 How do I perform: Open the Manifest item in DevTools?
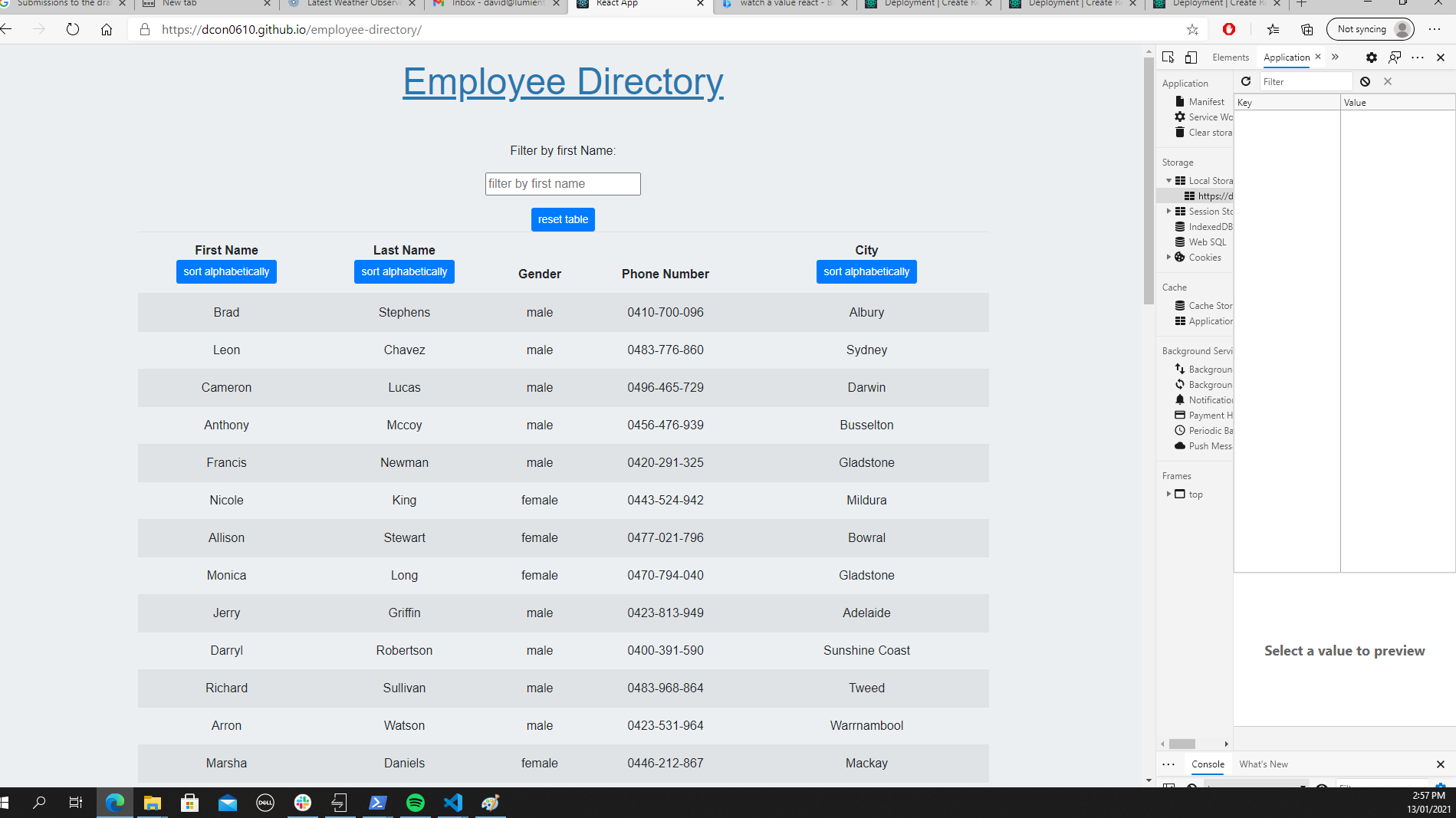pos(1206,102)
